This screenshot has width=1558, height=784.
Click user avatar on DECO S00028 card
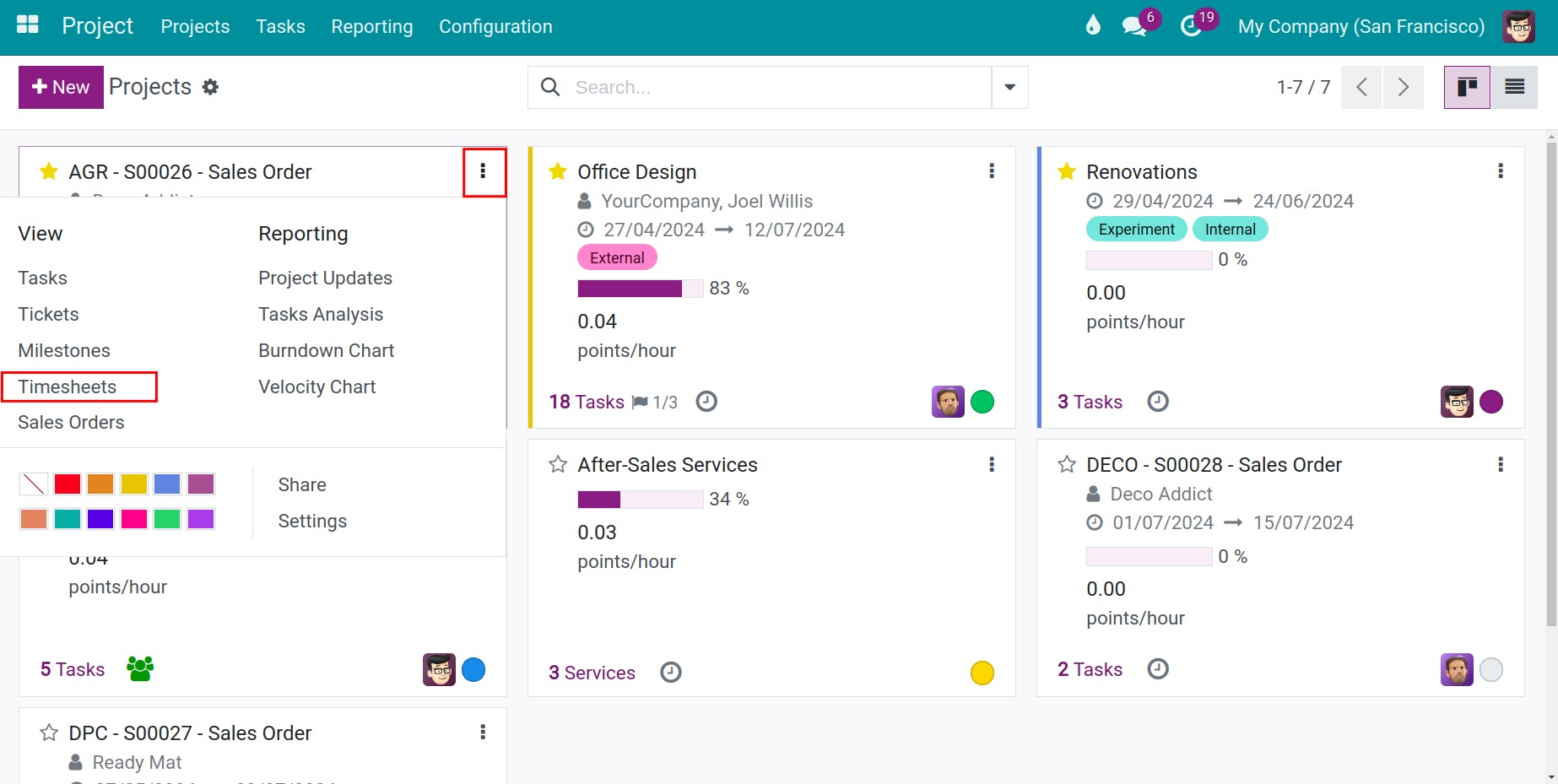pyautogui.click(x=1457, y=669)
